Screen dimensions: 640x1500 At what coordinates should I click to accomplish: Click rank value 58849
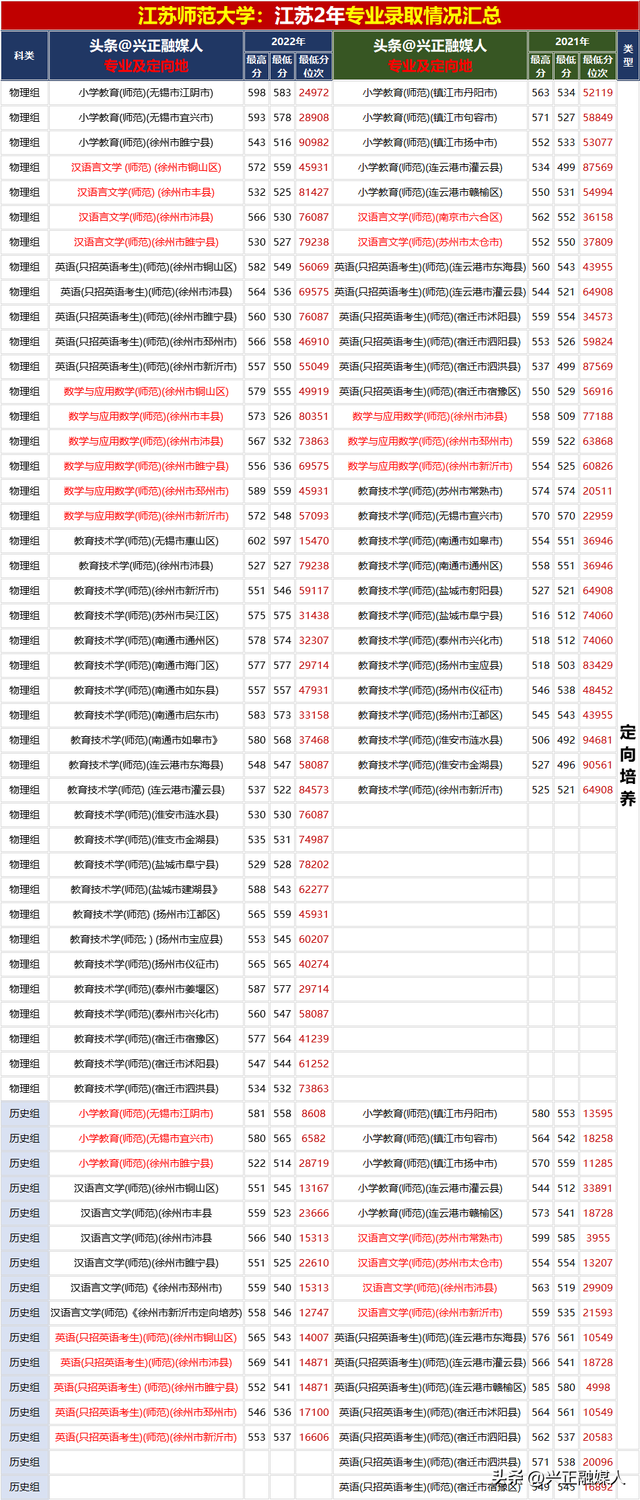click(x=598, y=117)
